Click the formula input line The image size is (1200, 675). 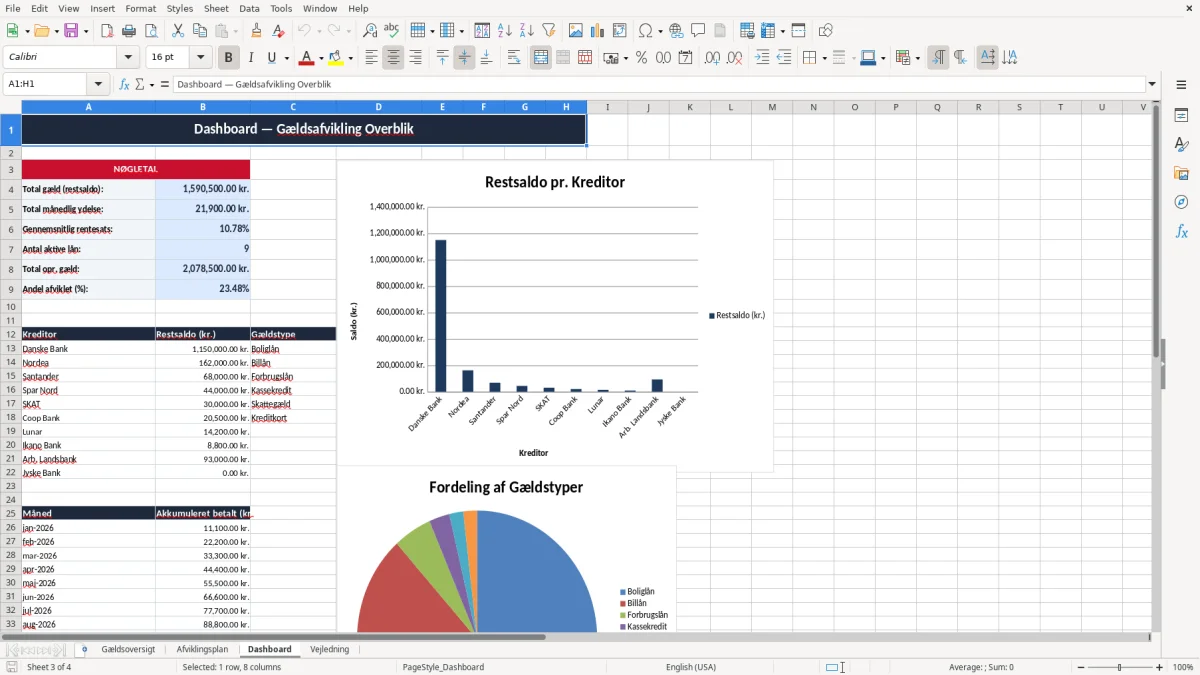pyautogui.click(x=659, y=84)
